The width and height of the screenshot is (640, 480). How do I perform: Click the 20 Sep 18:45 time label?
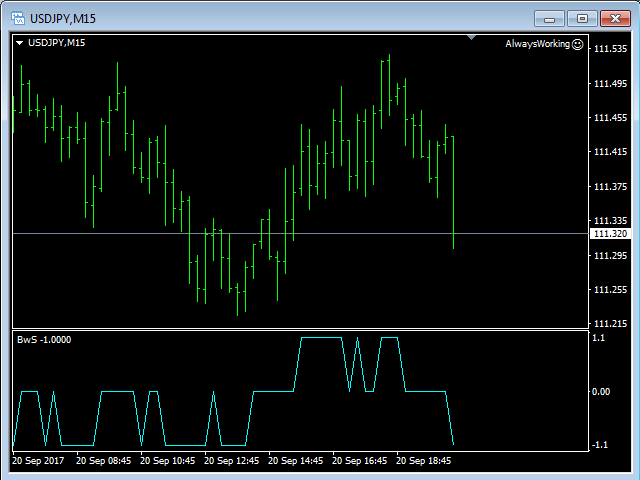pos(425,461)
